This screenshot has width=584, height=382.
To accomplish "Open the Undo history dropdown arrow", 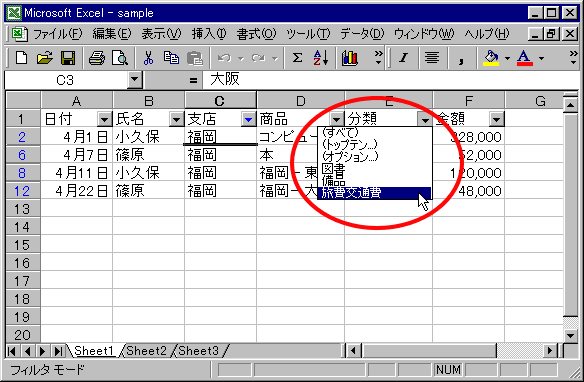I will [241, 58].
